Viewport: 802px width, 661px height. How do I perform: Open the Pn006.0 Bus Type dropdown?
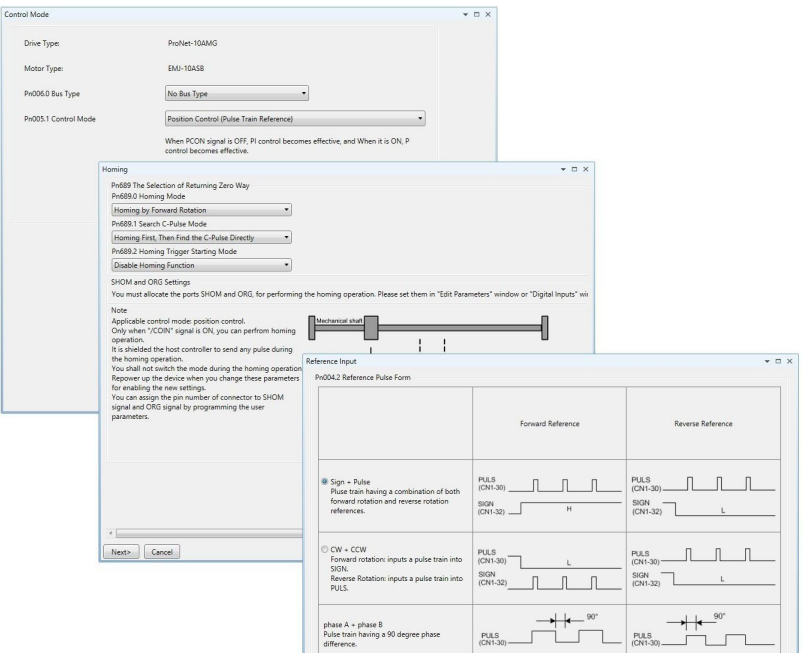click(x=237, y=94)
